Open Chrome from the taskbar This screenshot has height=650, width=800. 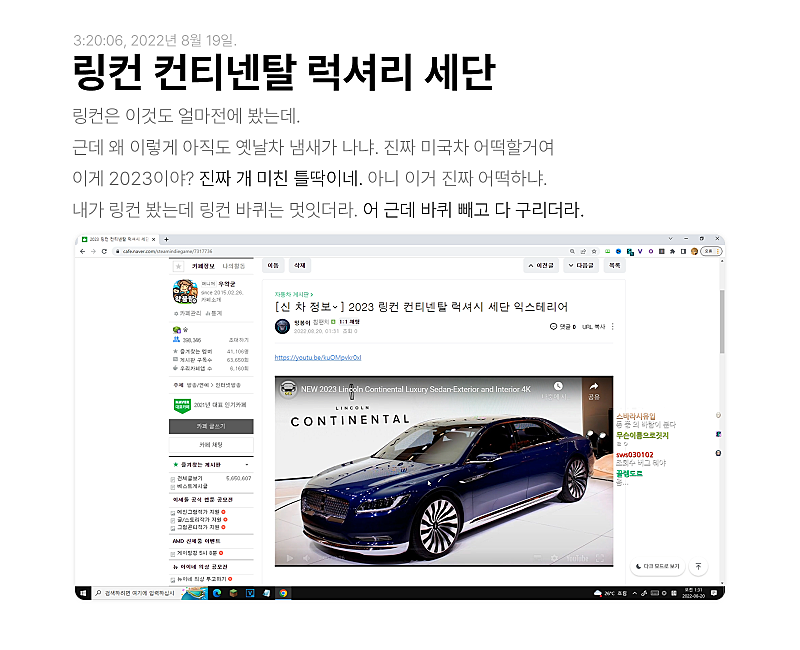[283, 593]
